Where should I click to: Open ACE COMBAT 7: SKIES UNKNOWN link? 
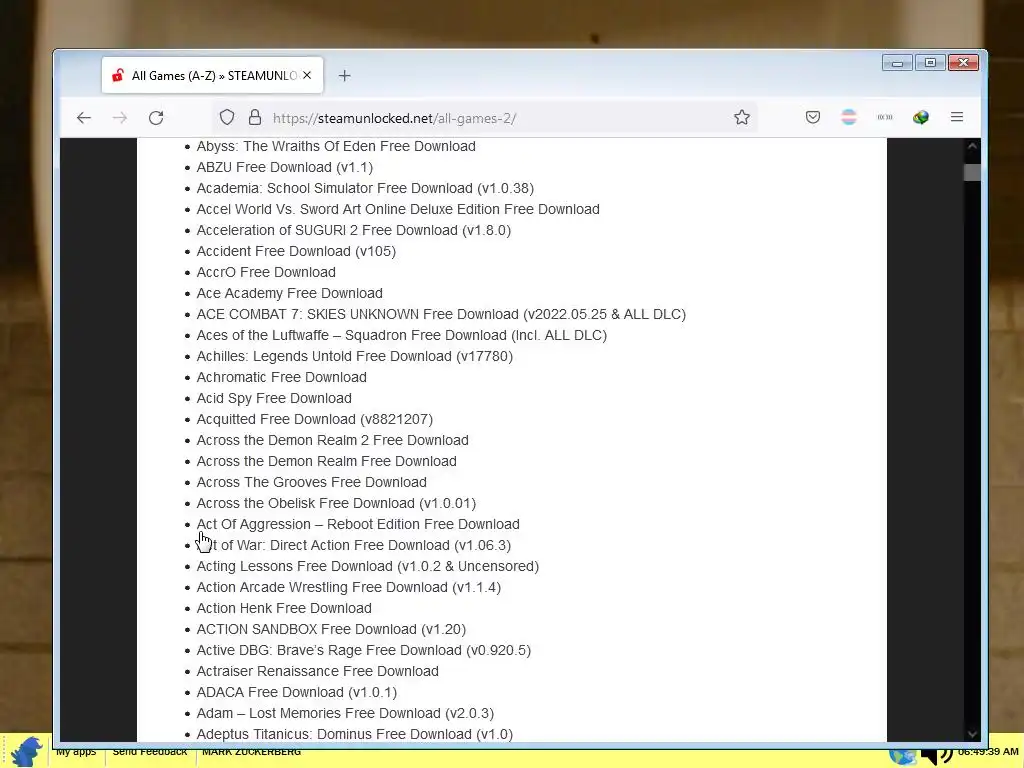point(441,314)
